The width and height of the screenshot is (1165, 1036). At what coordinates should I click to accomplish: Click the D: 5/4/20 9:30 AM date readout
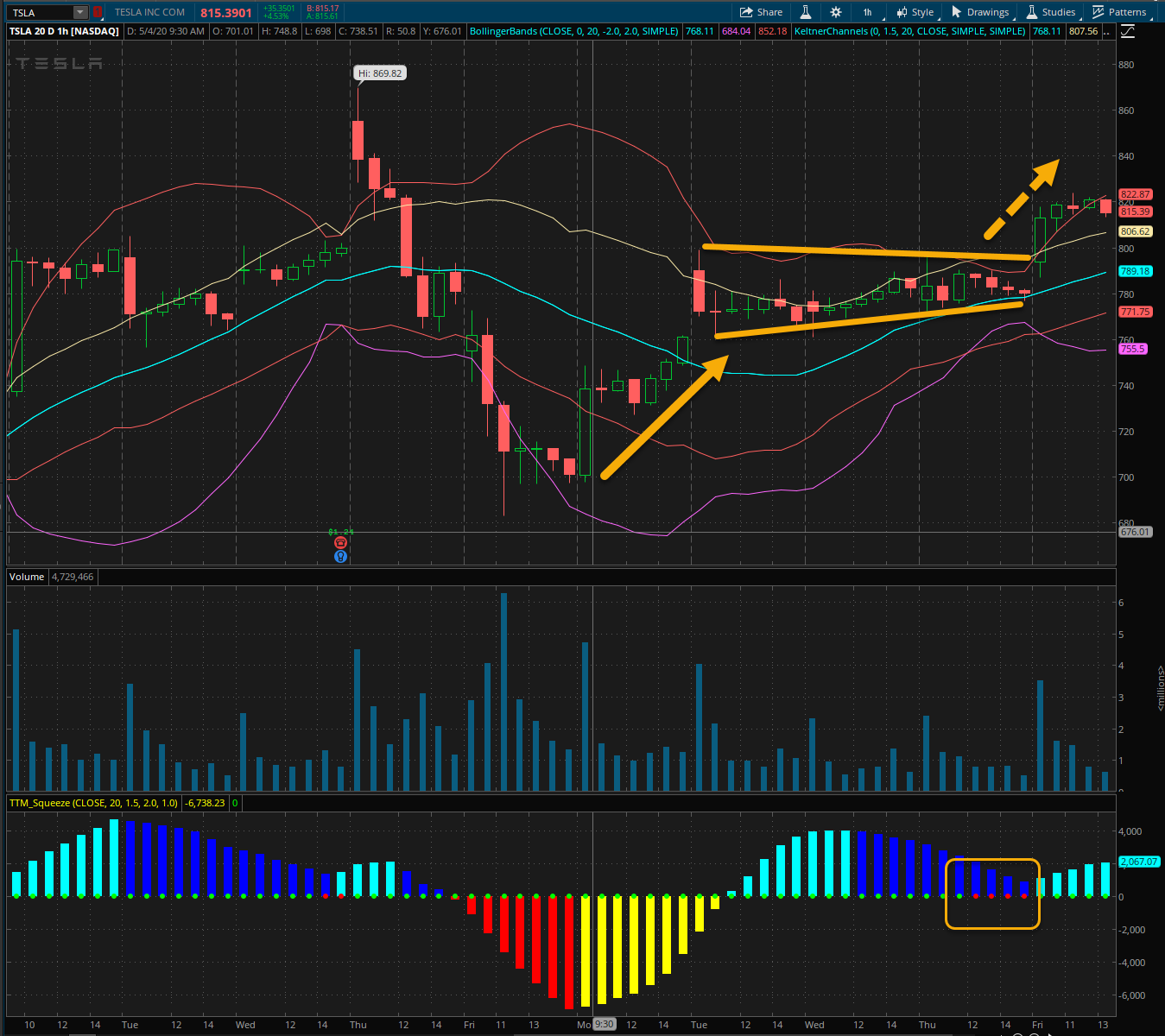pos(166,31)
